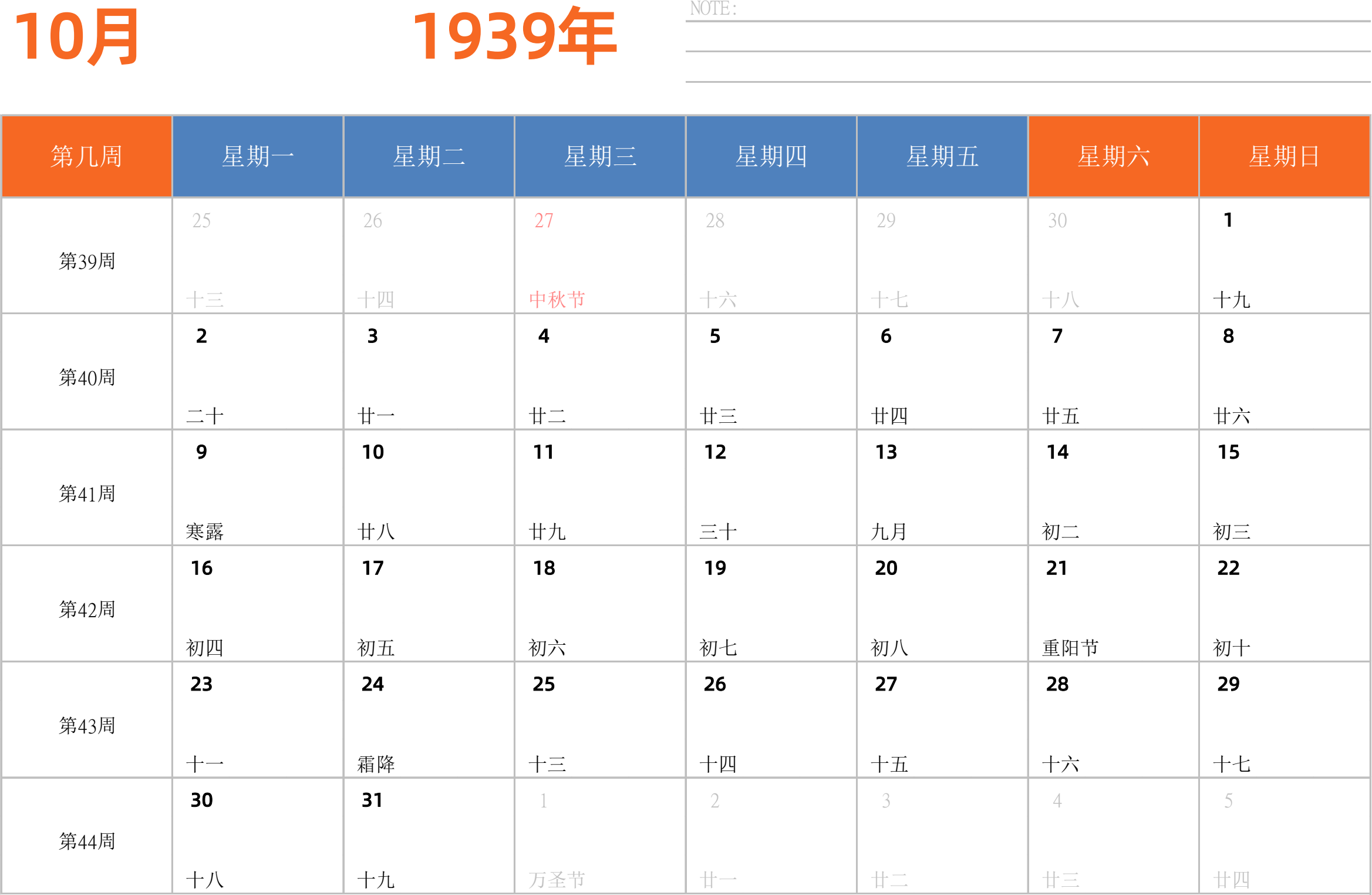This screenshot has width=1372, height=895.
Task: Click the grayed September date 30
Action: 1057,221
